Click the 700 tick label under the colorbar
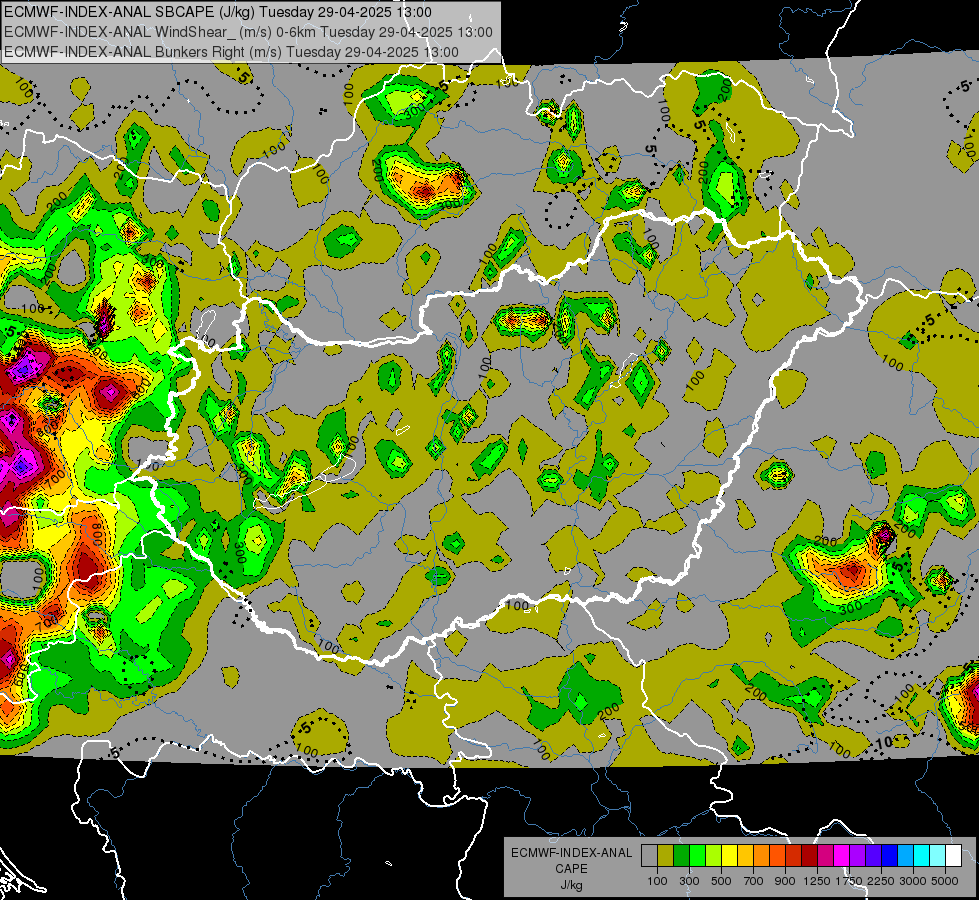The image size is (979, 900). coord(754,881)
